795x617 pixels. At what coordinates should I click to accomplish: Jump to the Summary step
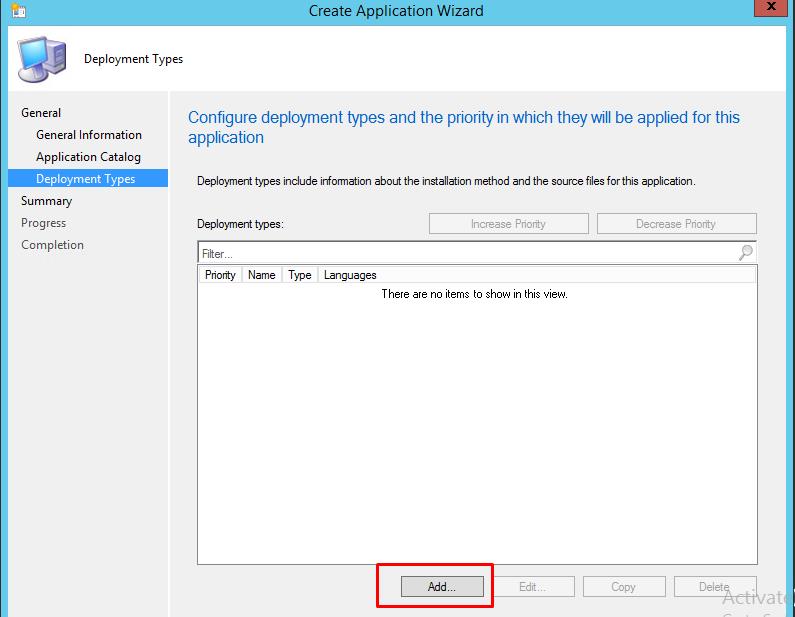(46, 201)
